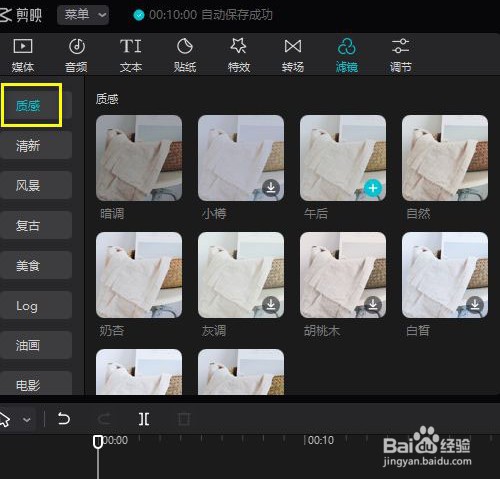Click the 质感 section heading text

107,99
